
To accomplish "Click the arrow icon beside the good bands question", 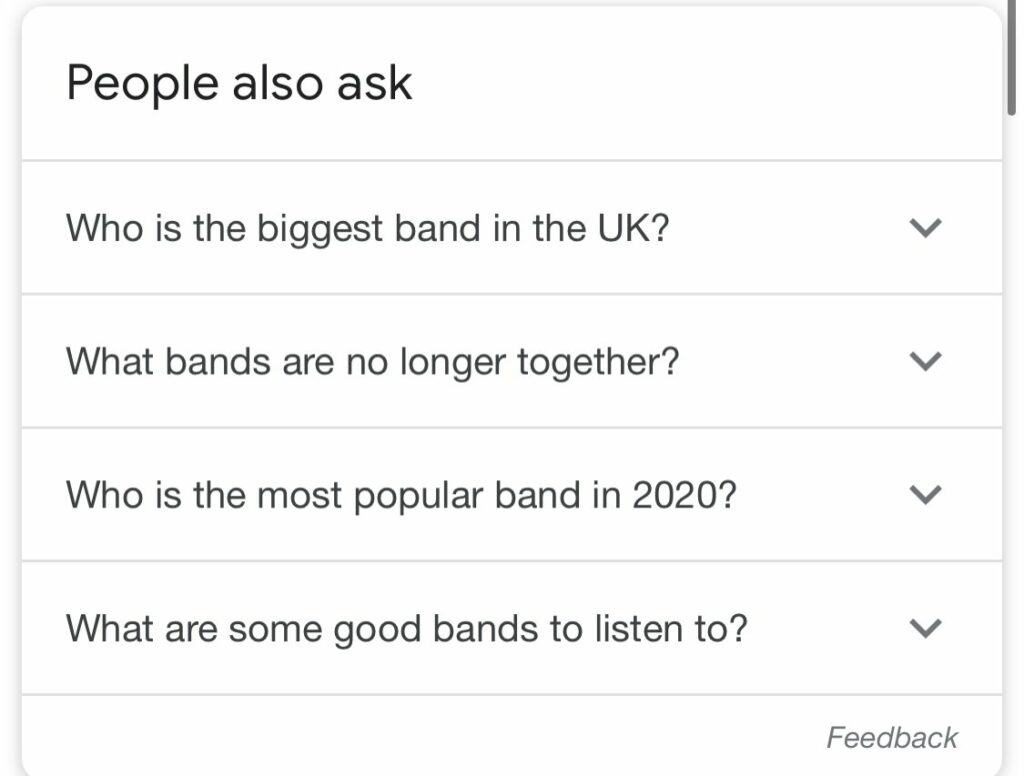I will 925,628.
